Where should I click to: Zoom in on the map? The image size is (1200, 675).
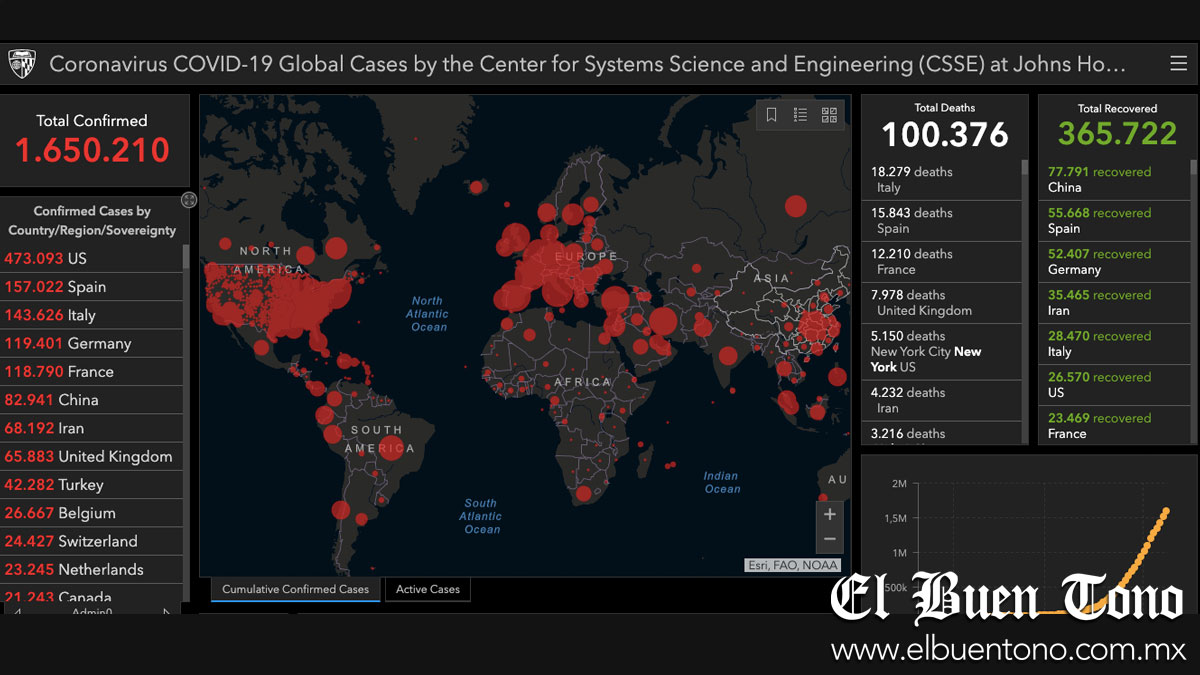830,515
